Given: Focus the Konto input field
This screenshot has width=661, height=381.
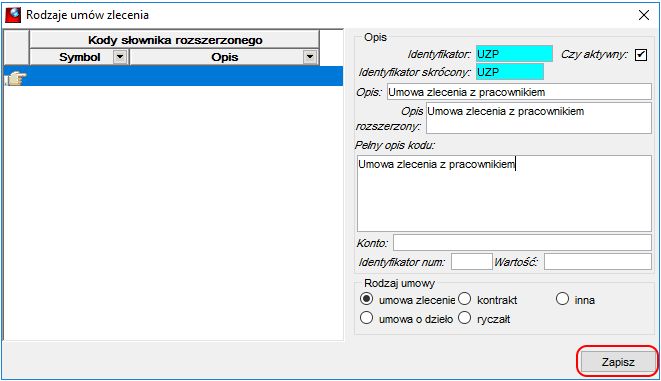Looking at the screenshot, I should (522, 243).
